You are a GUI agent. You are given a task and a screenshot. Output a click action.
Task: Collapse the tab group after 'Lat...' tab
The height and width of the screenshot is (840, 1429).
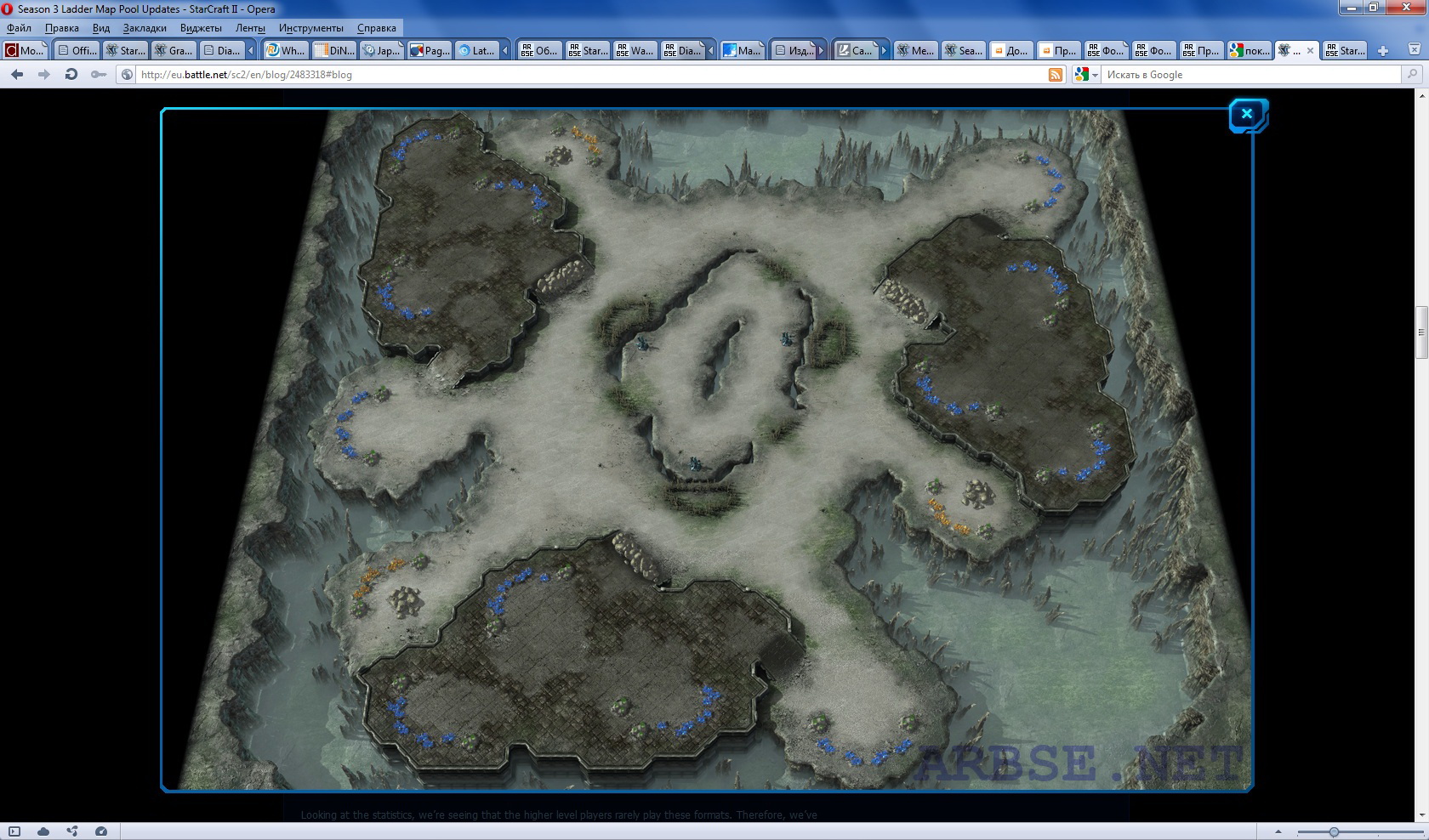(x=504, y=51)
